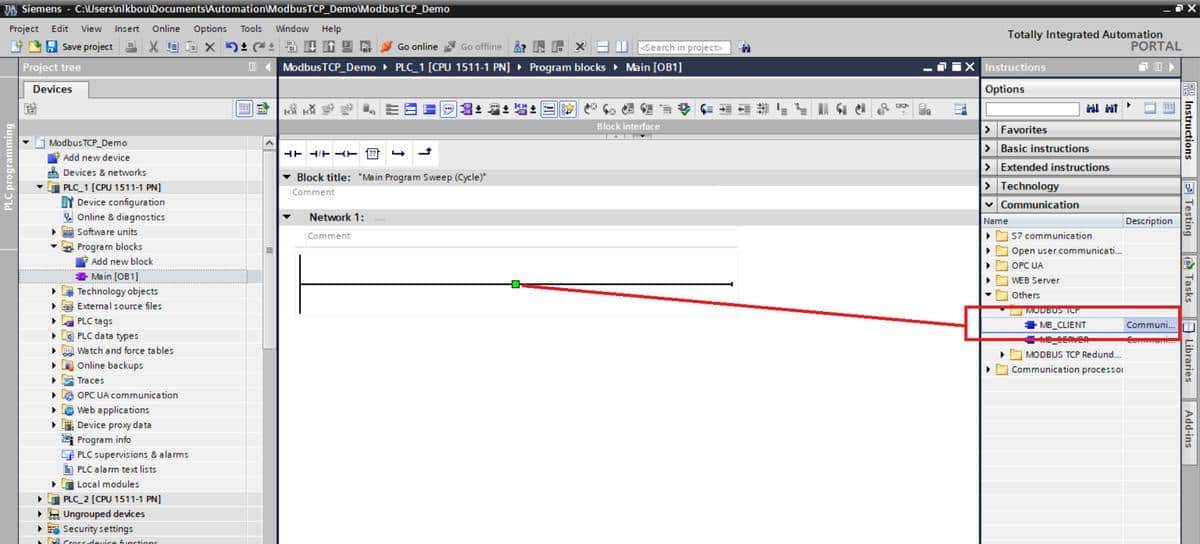
Task: Click the Save project icon
Action: pyautogui.click(x=51, y=47)
